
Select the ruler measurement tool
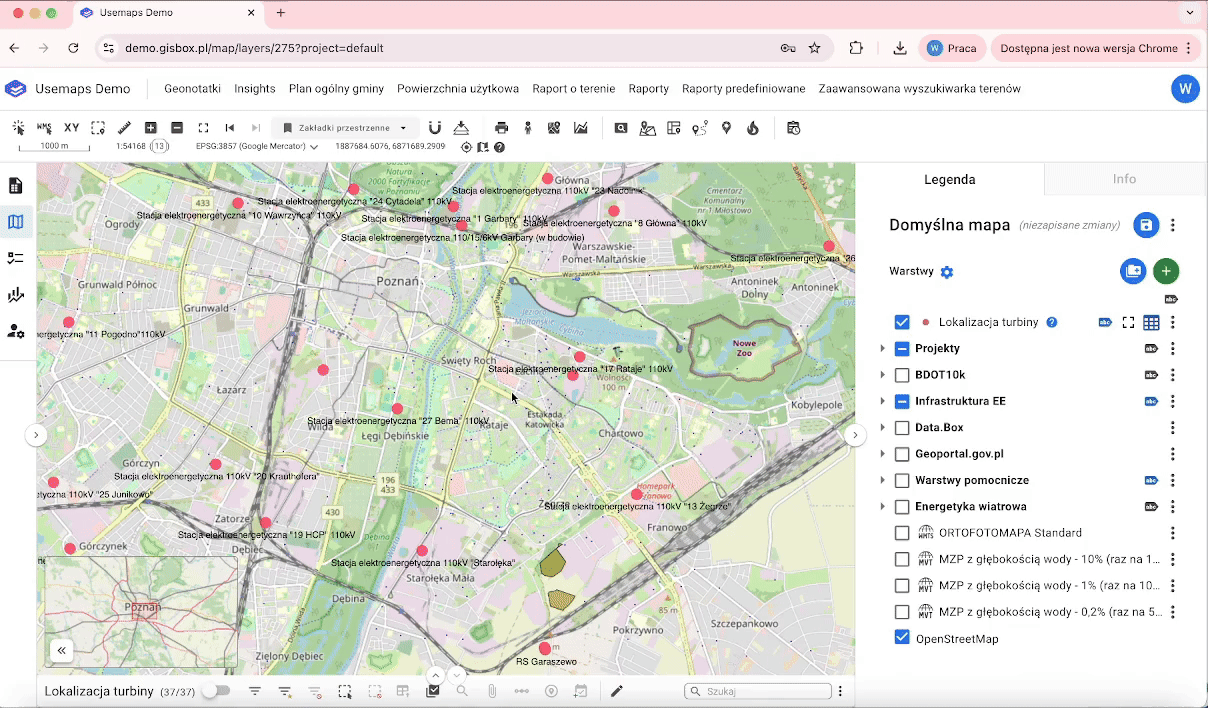125,128
